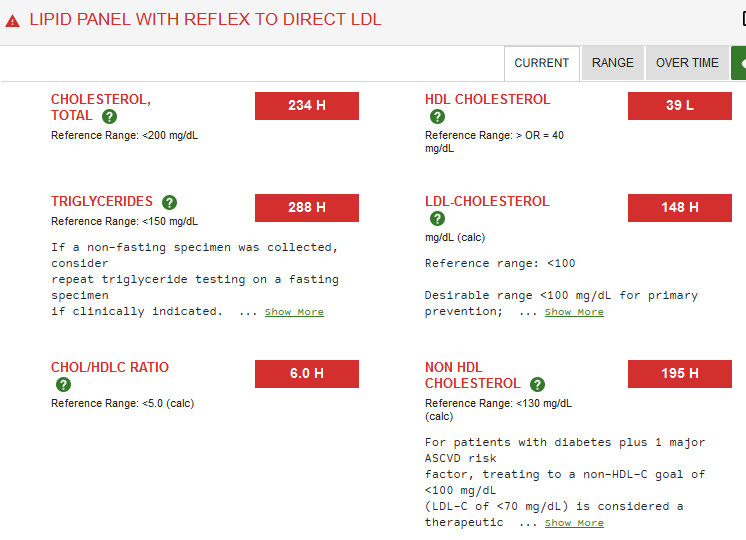This screenshot has width=746, height=540.
Task: Expand Non HDL Cholesterol note with Show More
Action: (574, 523)
